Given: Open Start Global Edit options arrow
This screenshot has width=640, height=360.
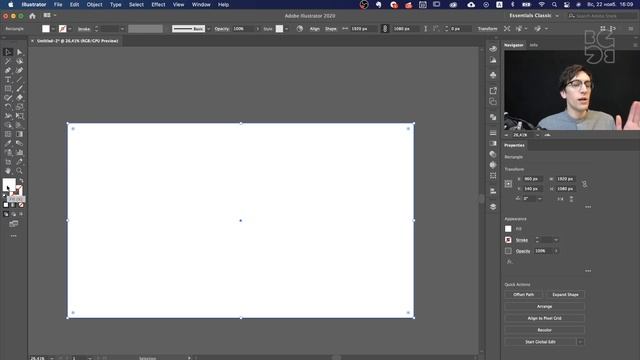Looking at the screenshot, I should tap(580, 342).
